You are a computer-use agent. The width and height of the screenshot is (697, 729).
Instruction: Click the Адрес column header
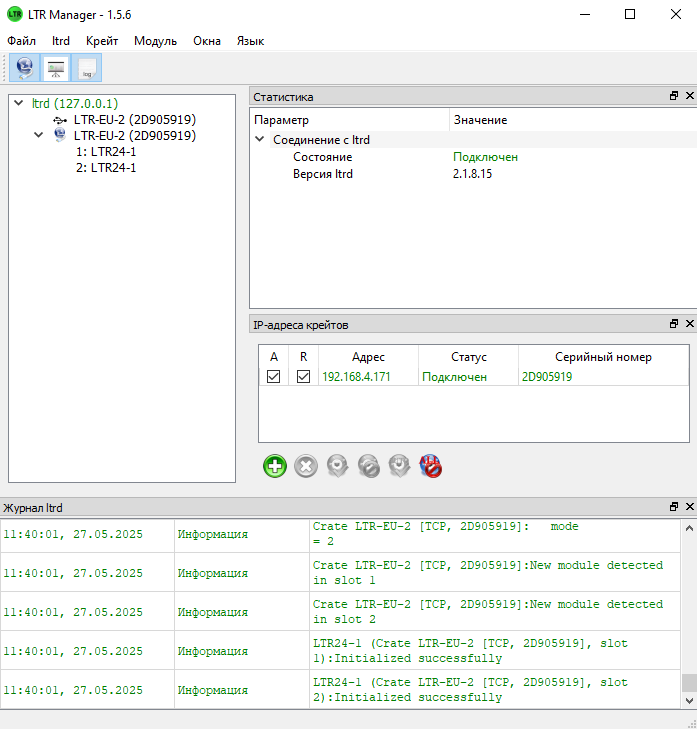[368, 357]
